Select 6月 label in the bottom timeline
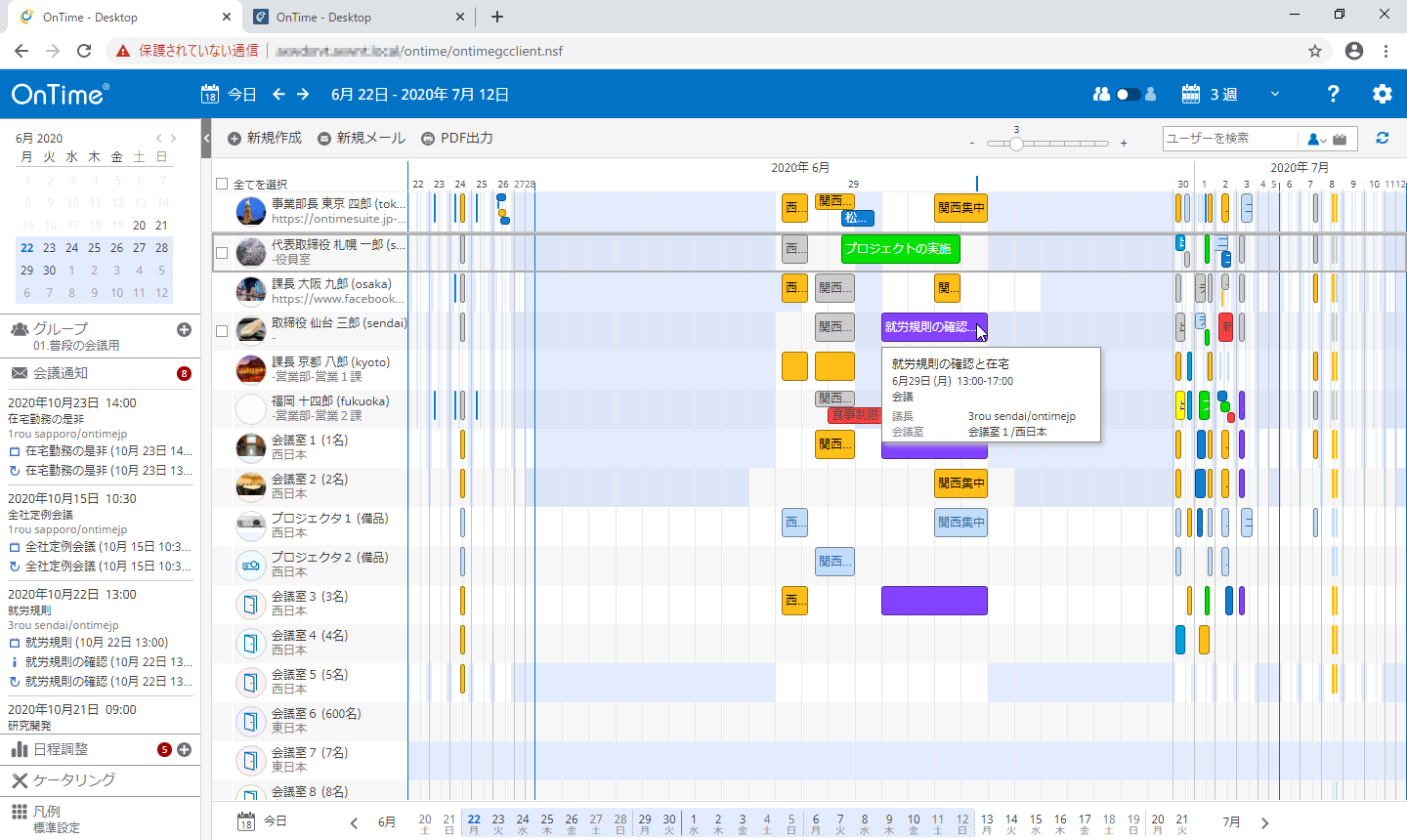The image size is (1407, 840). click(387, 822)
